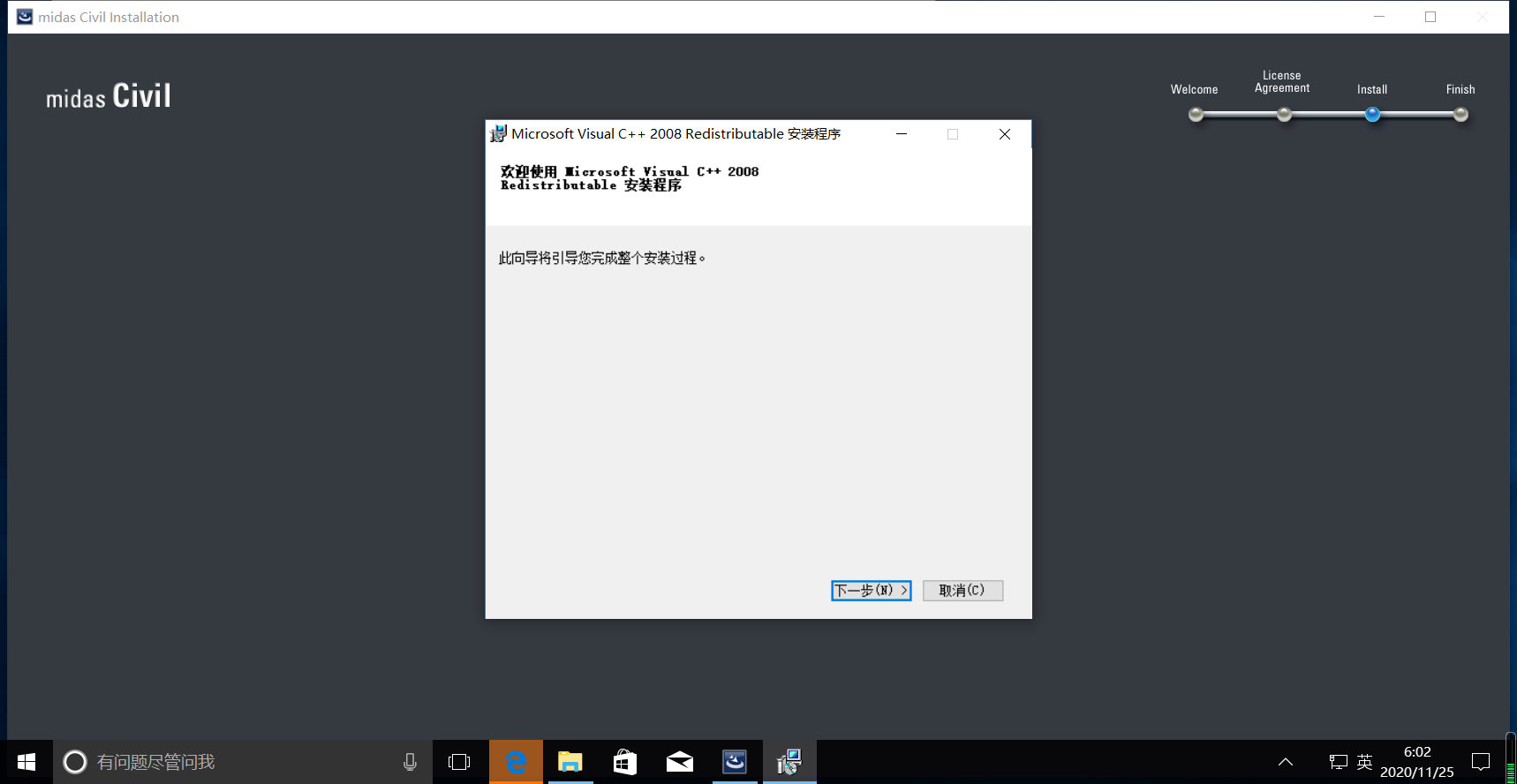
Task: Switch the 英 input language indicator
Action: (x=1365, y=762)
